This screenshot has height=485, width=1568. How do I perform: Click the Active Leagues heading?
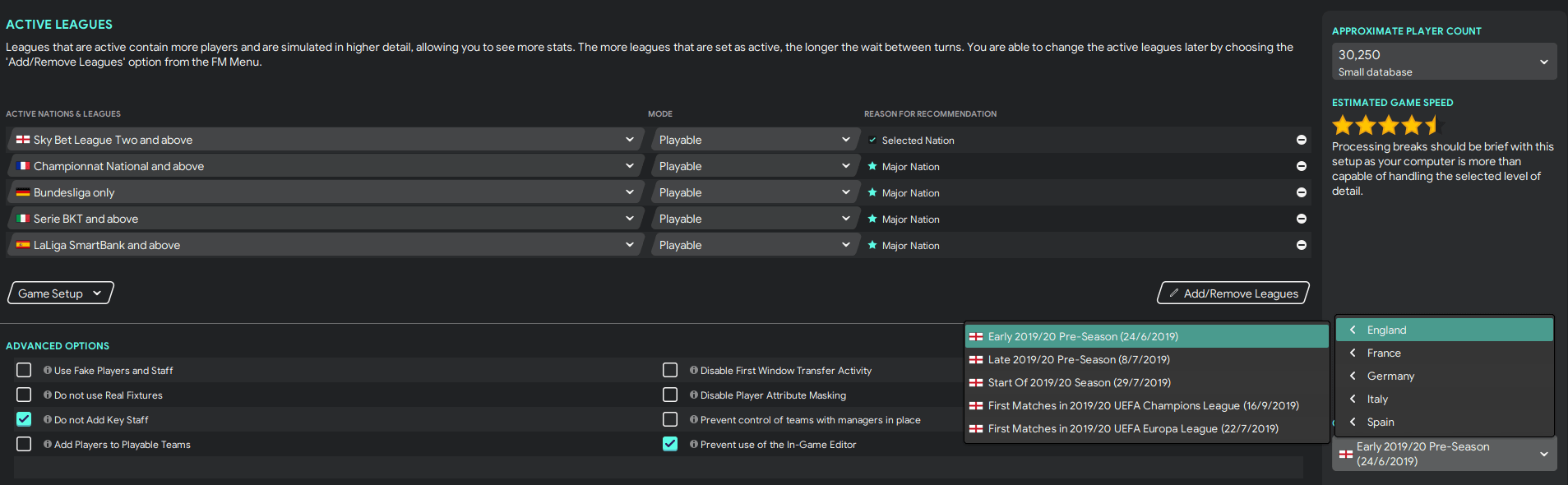pos(59,25)
